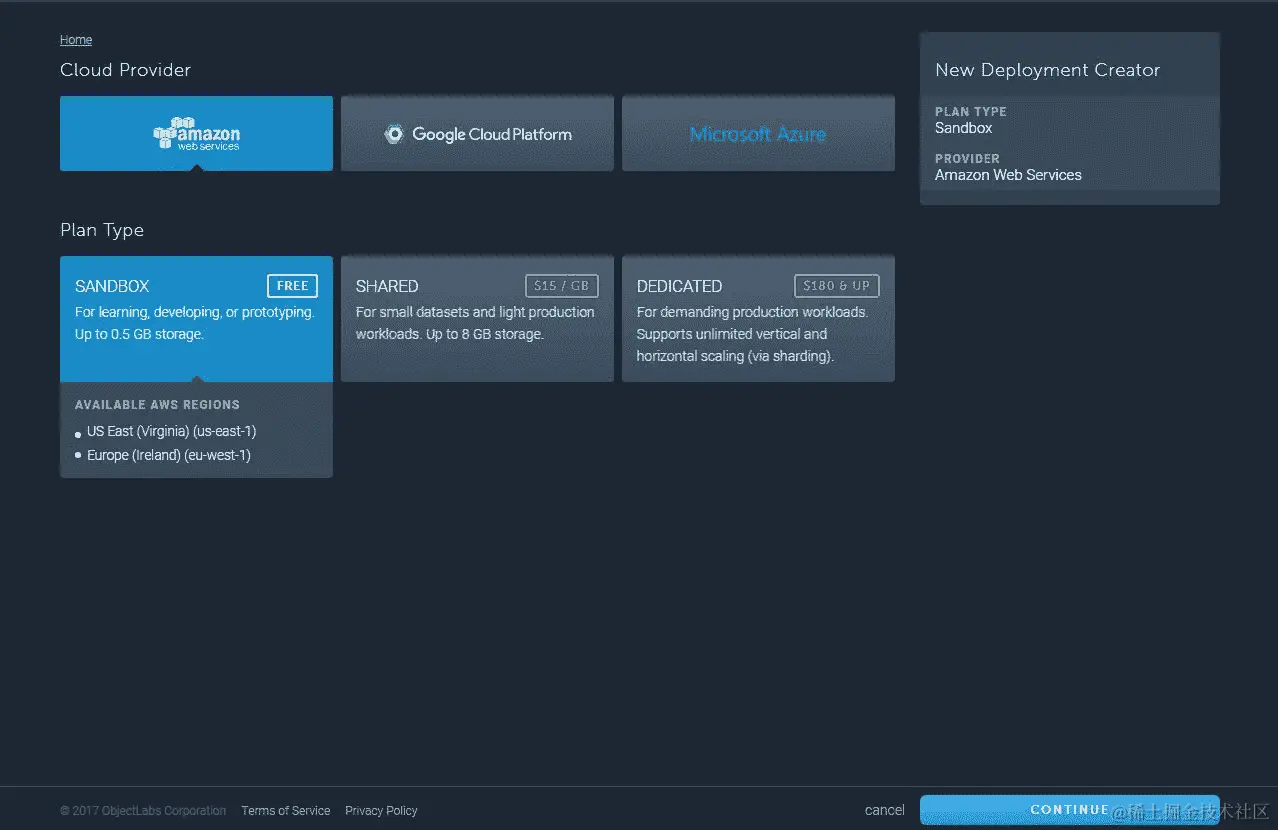Click the Sandbox plan description text
The width and height of the screenshot is (1278, 830).
(x=194, y=323)
